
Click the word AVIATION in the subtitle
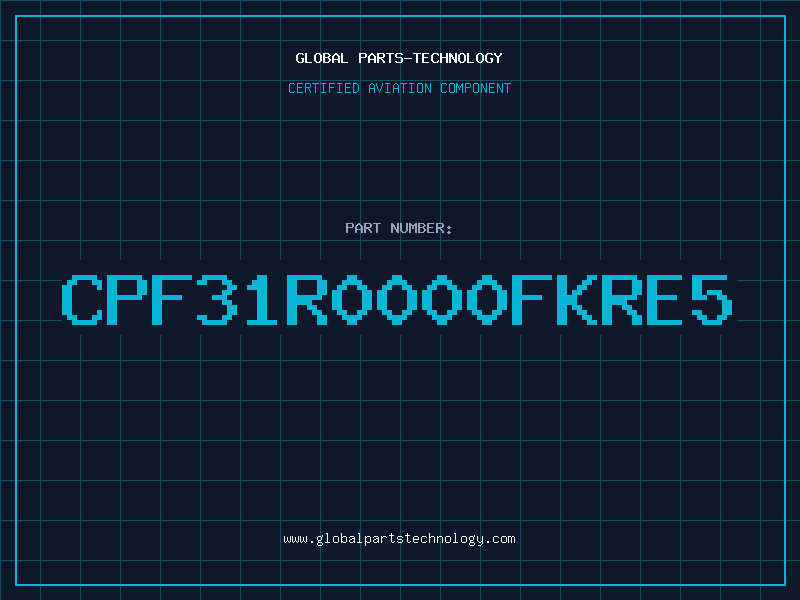[400, 88]
